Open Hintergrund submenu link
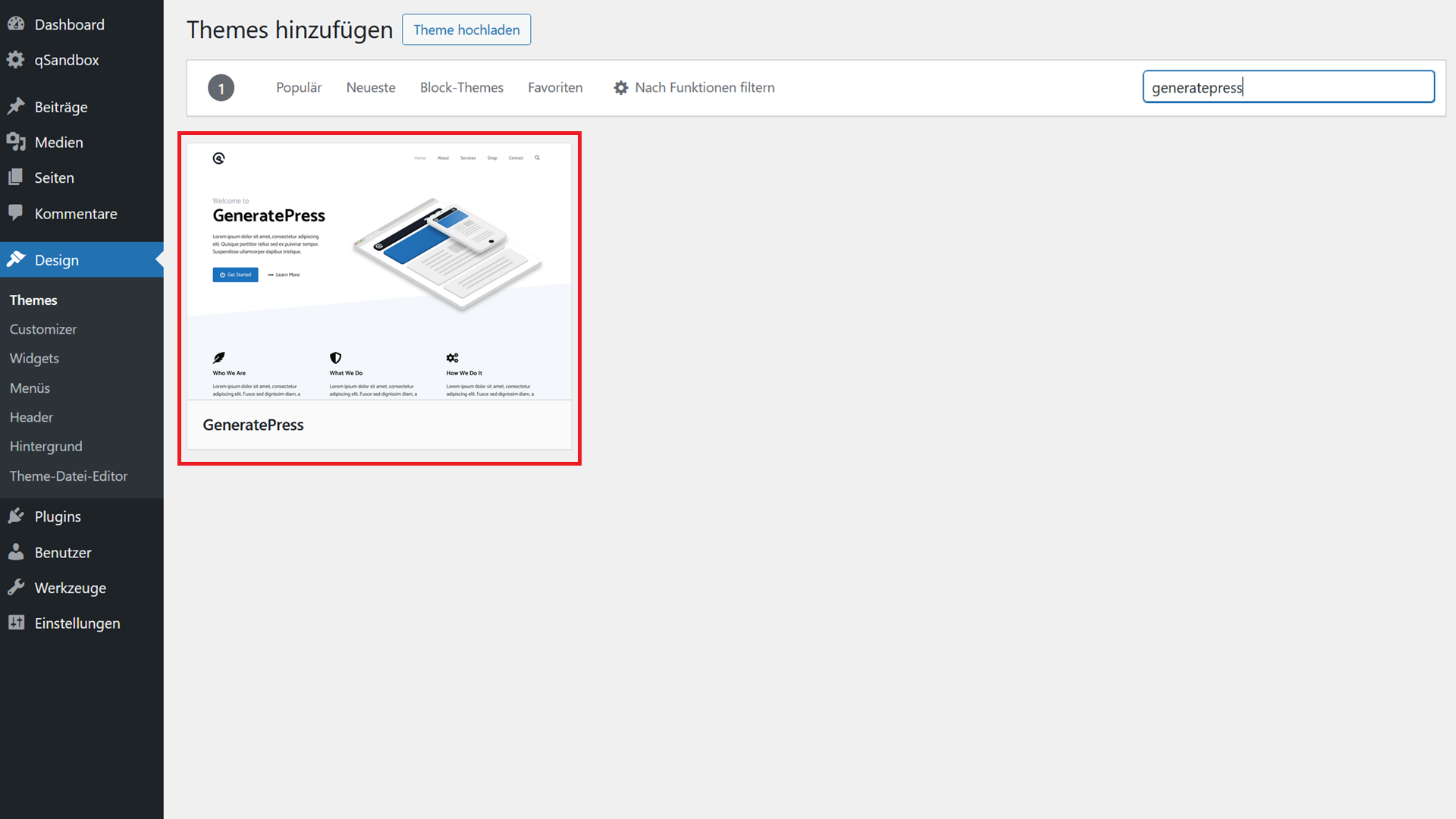Screen dimensions: 1456x819 pos(45,446)
